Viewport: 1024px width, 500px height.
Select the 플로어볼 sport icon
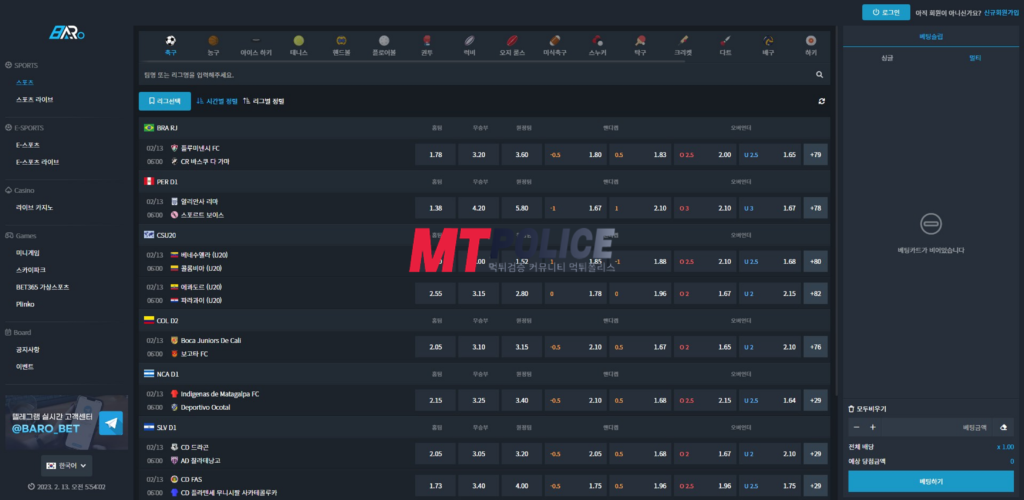384,40
